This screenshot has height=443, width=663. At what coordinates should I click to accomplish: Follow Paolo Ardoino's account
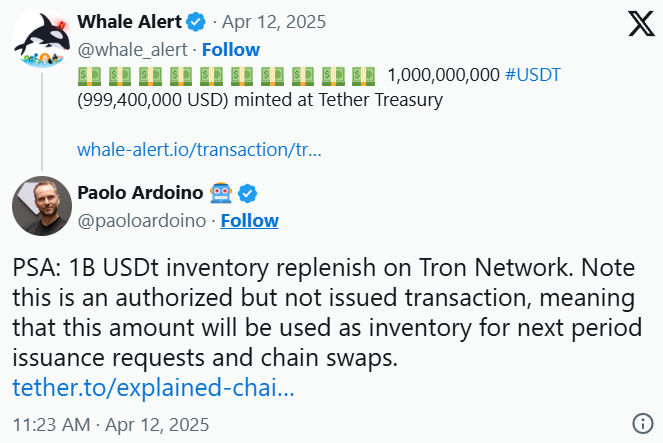click(249, 220)
